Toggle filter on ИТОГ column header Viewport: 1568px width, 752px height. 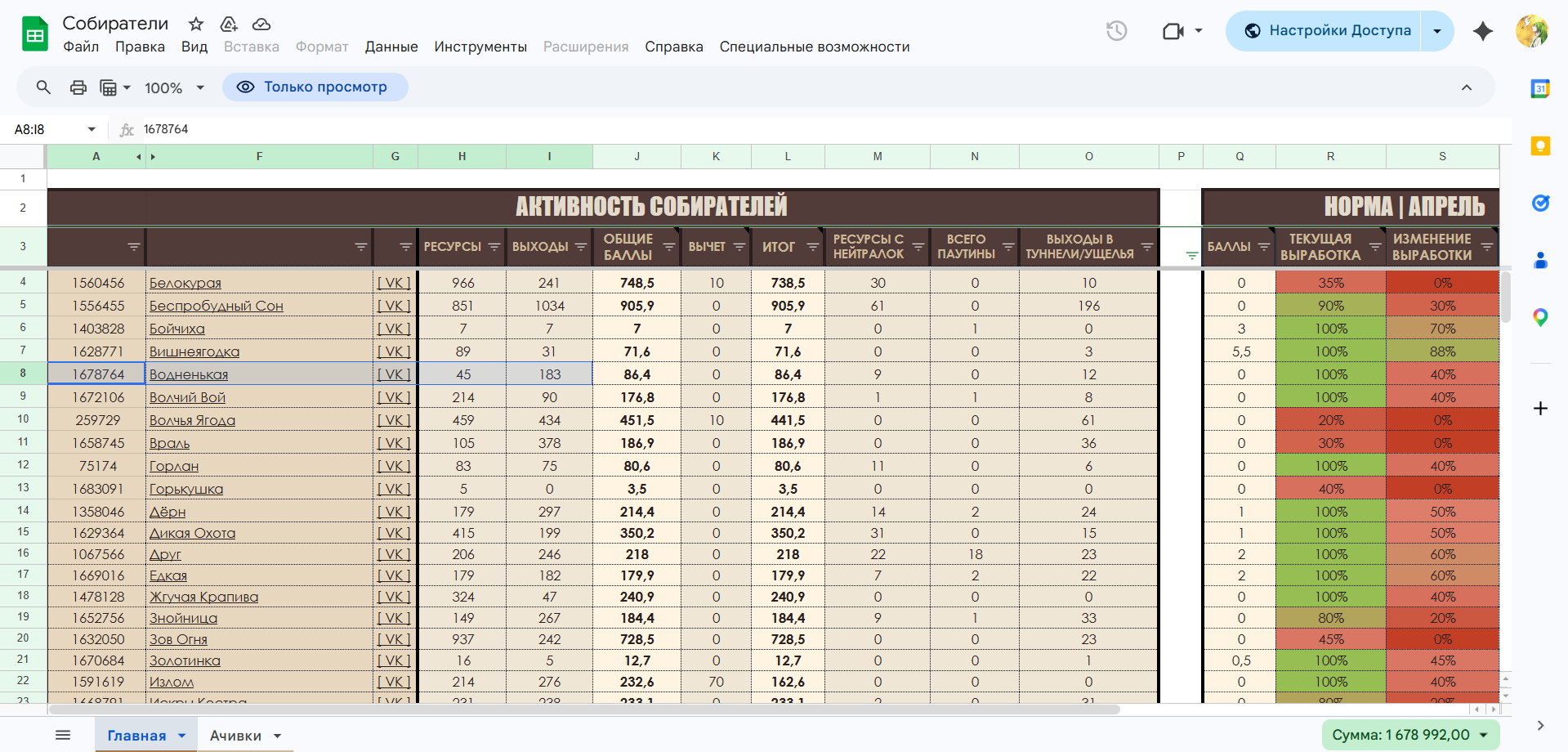click(x=812, y=247)
